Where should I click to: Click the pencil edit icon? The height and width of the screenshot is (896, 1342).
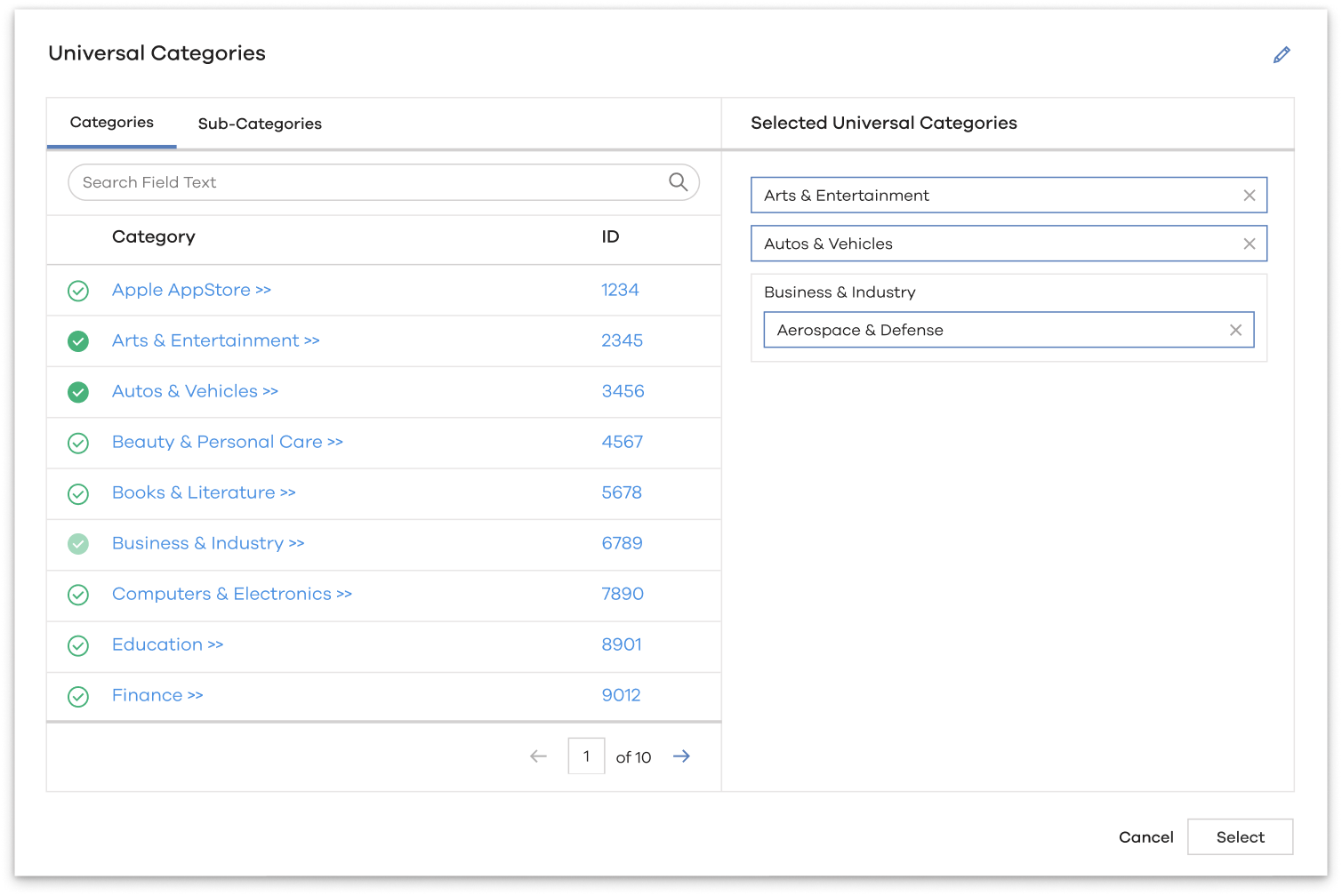tap(1282, 55)
